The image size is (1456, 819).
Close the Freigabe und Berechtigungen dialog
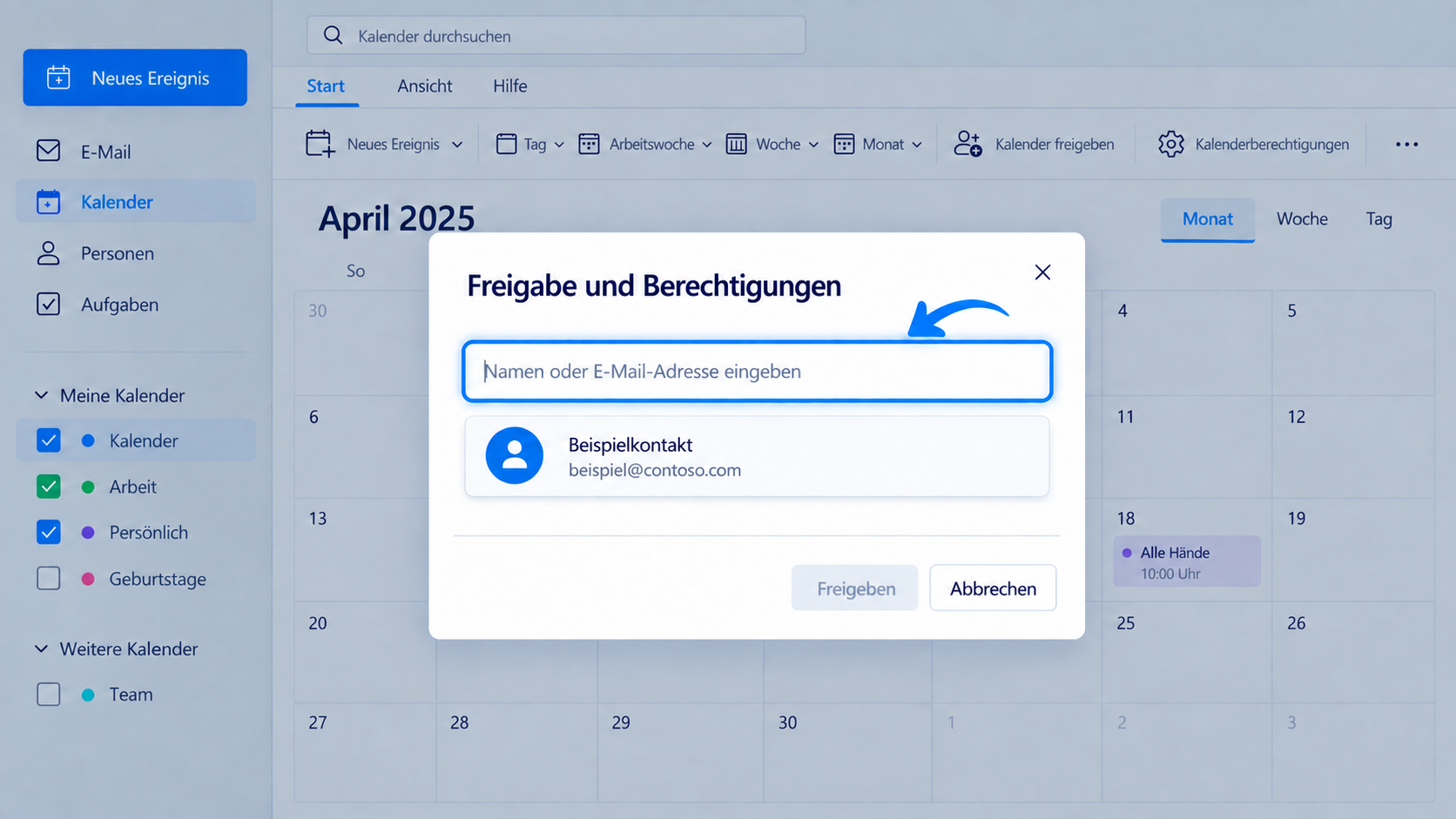tap(1042, 272)
